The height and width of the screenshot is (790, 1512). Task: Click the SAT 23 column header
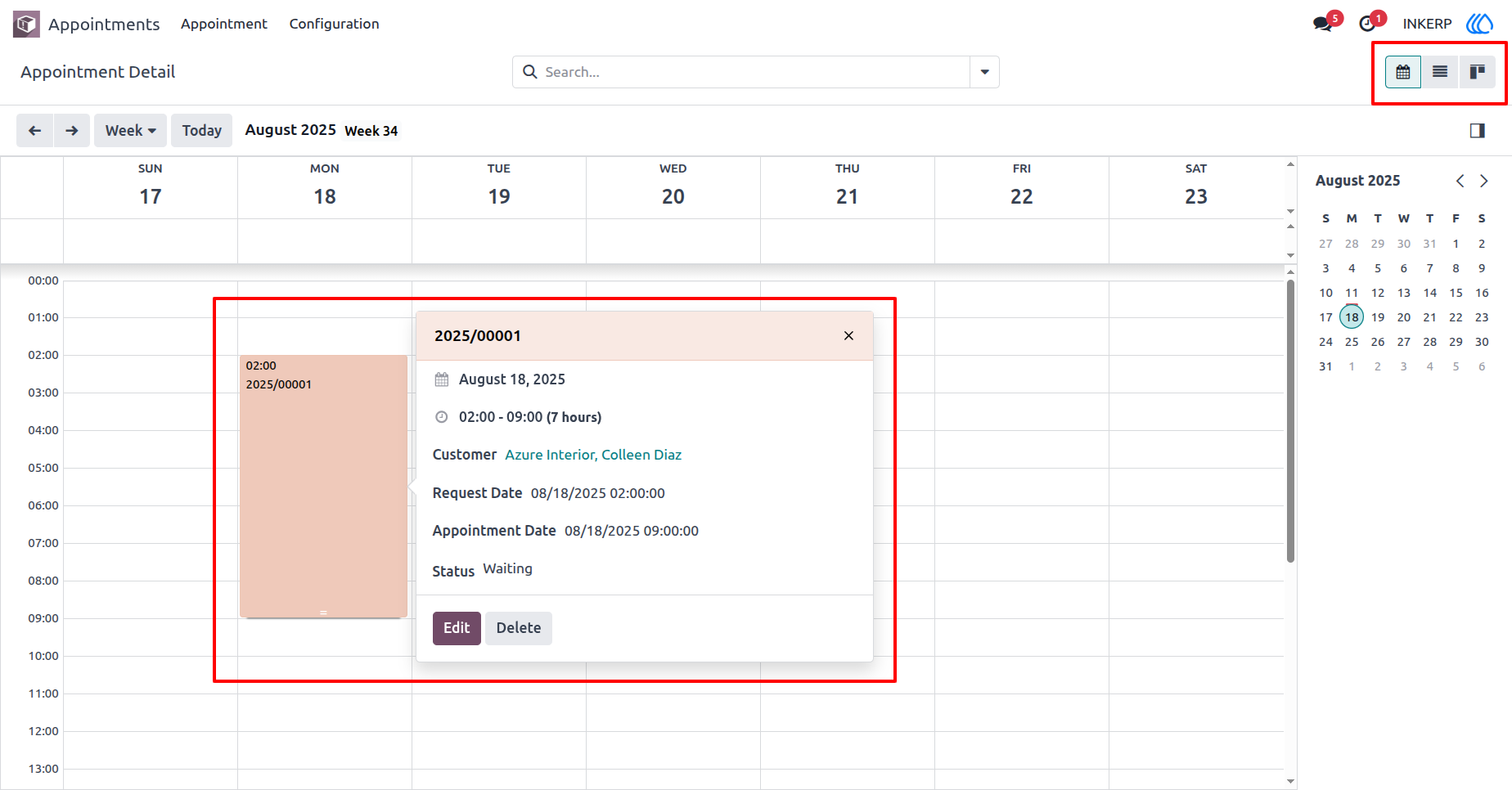(1196, 186)
